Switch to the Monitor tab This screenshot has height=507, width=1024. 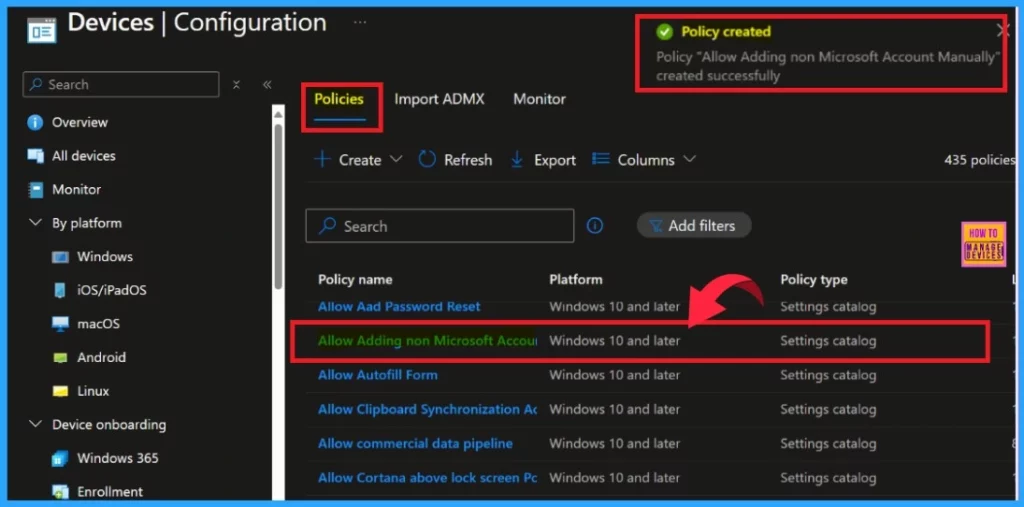539,99
